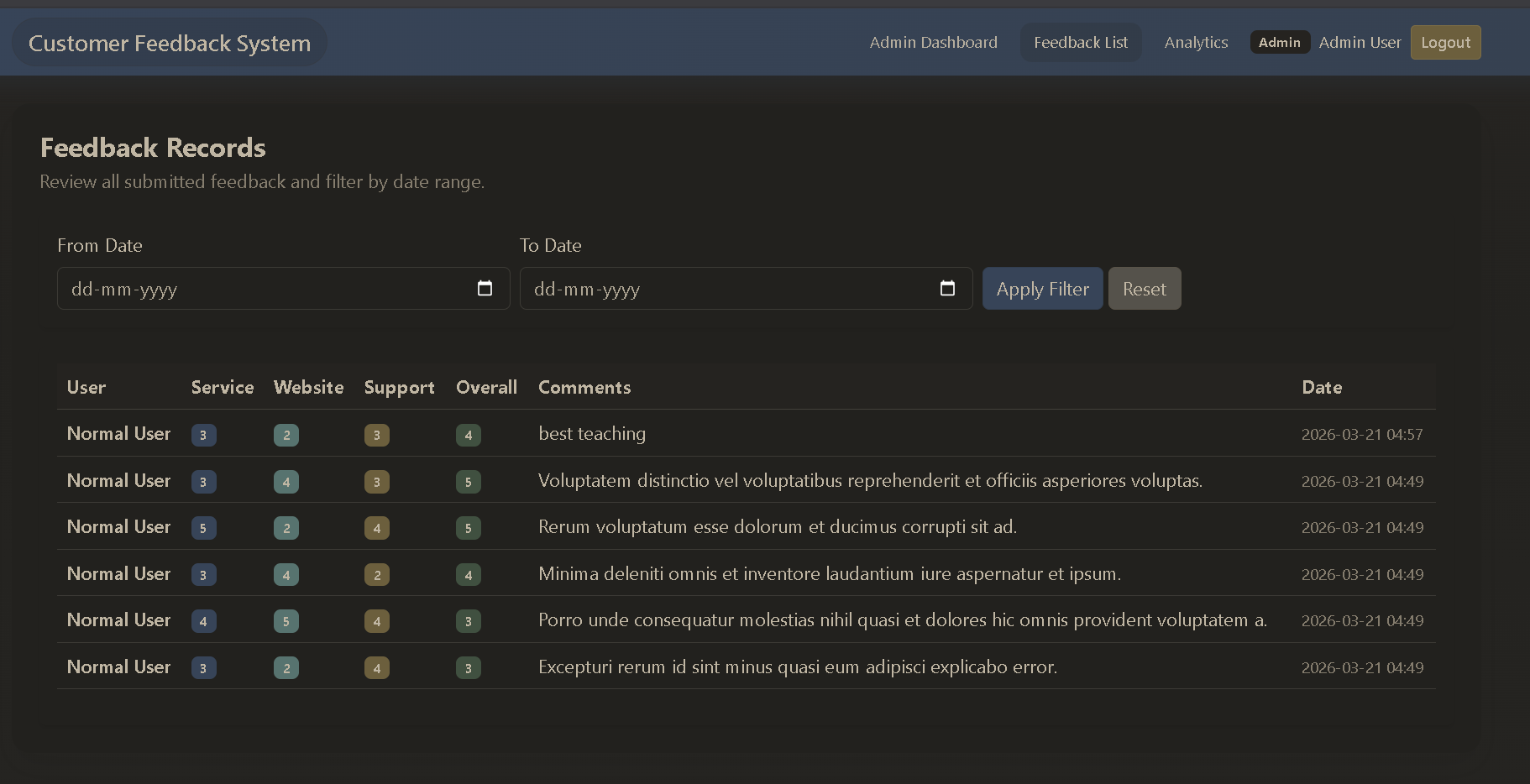
Task: Click the Support rating 3 in 'best teaching' row
Action: pyautogui.click(x=377, y=435)
